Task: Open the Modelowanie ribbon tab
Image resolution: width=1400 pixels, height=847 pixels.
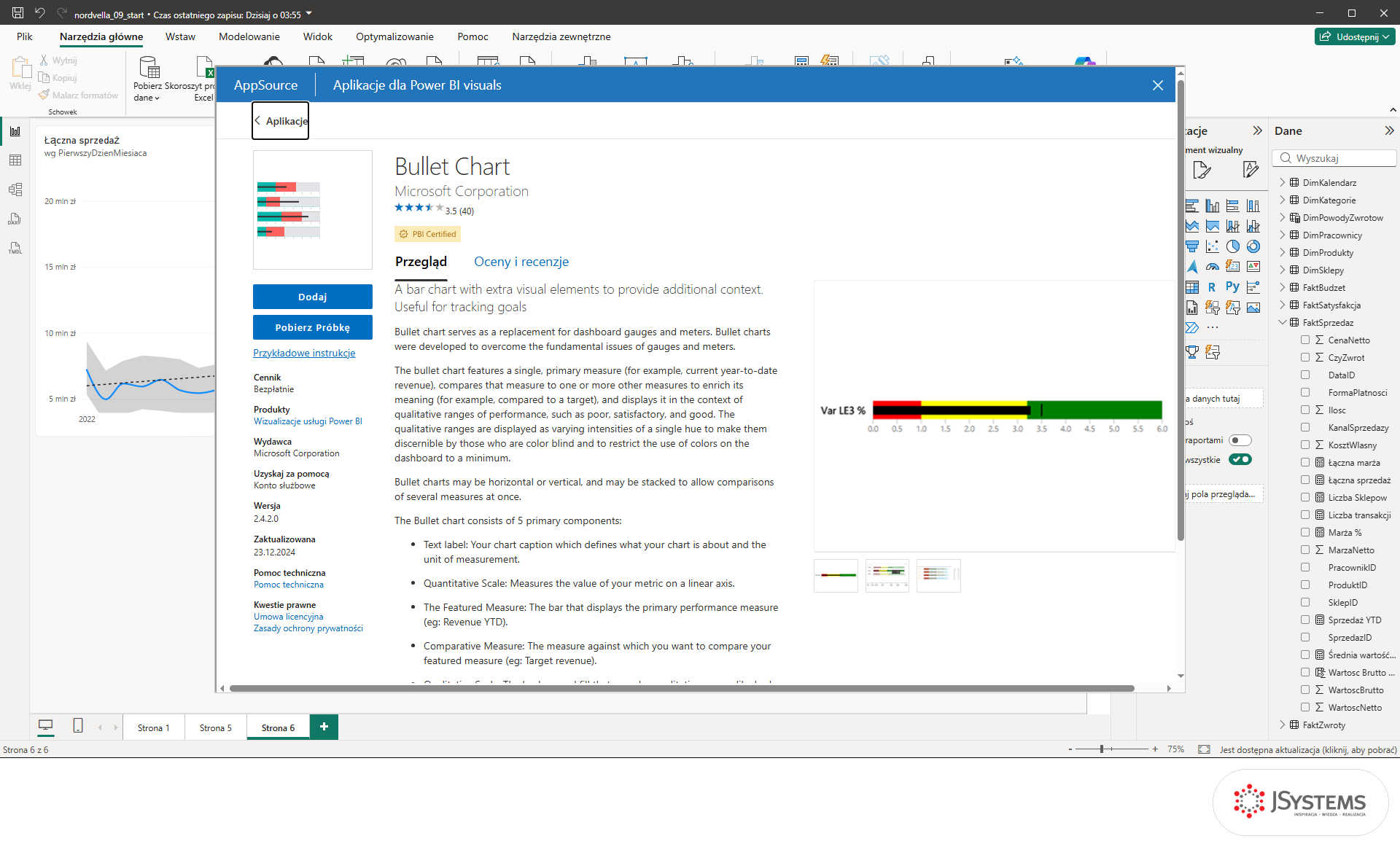Action: click(x=249, y=36)
